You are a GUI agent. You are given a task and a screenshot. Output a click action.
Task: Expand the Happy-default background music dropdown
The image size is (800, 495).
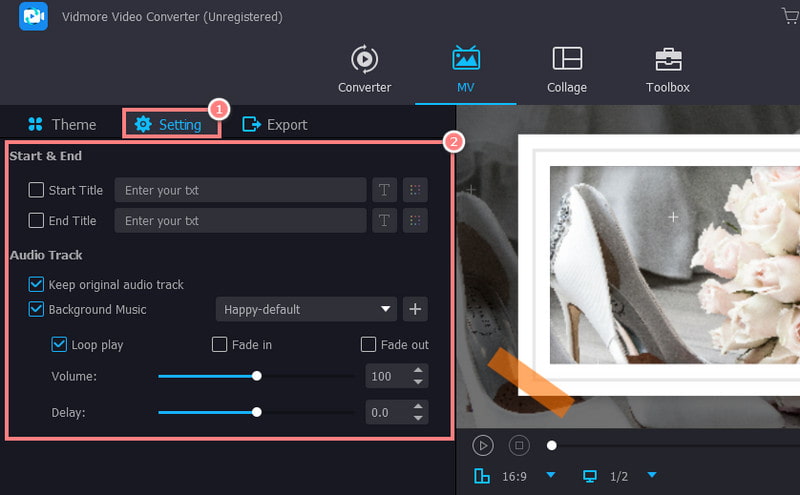click(x=385, y=309)
